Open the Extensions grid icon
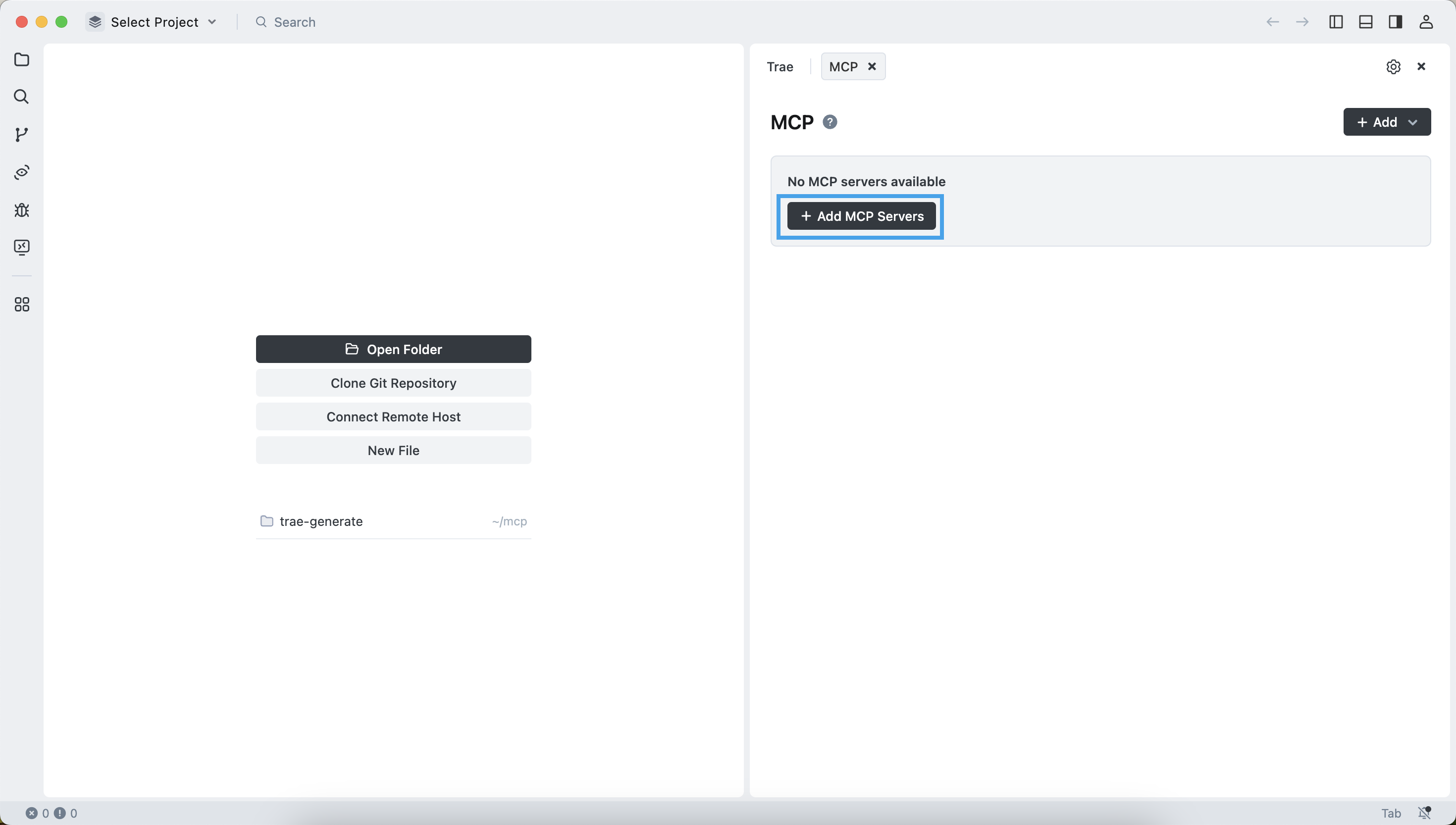The image size is (1456, 825). (21, 305)
